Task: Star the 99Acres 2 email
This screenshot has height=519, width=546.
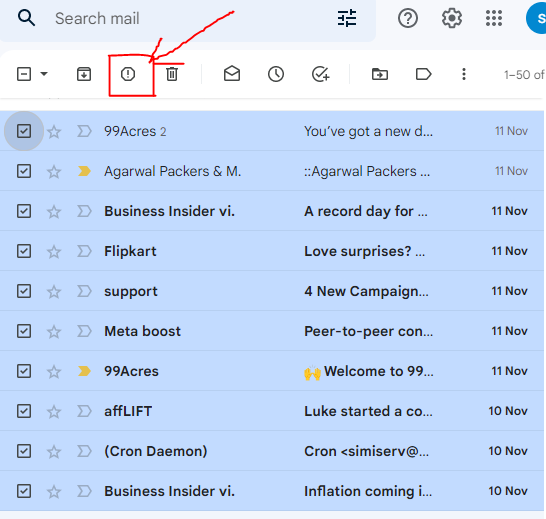Action: point(54,132)
